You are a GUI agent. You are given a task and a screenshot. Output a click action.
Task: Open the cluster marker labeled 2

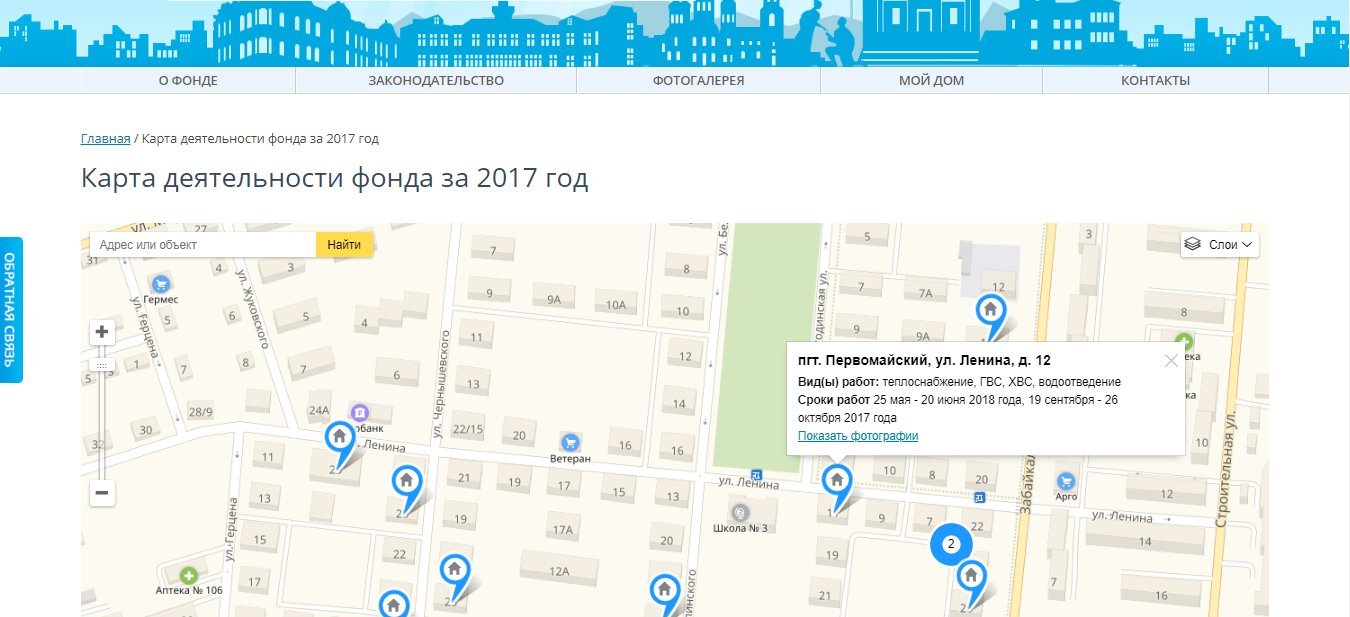[952, 544]
